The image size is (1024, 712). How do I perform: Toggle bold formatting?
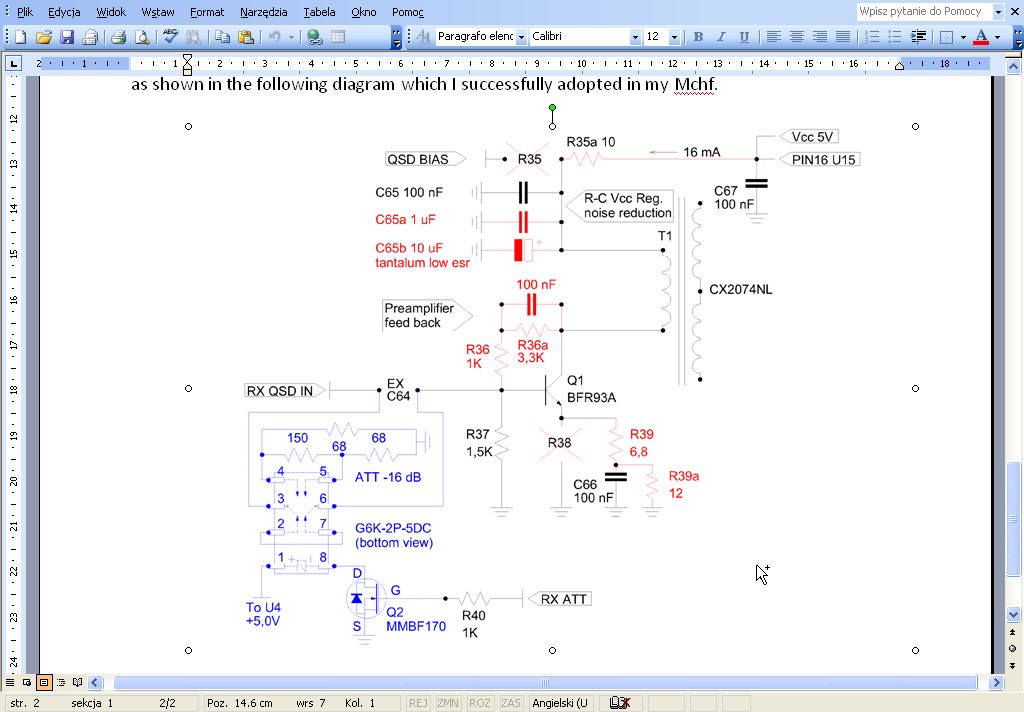[x=698, y=37]
